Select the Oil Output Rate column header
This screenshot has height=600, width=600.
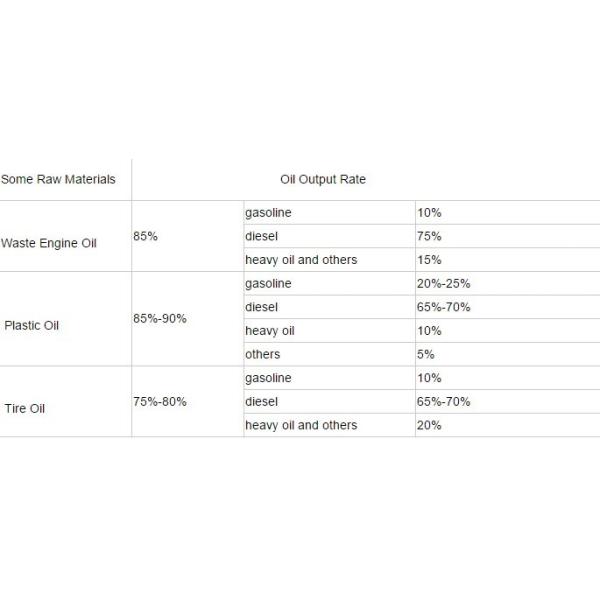click(x=322, y=180)
